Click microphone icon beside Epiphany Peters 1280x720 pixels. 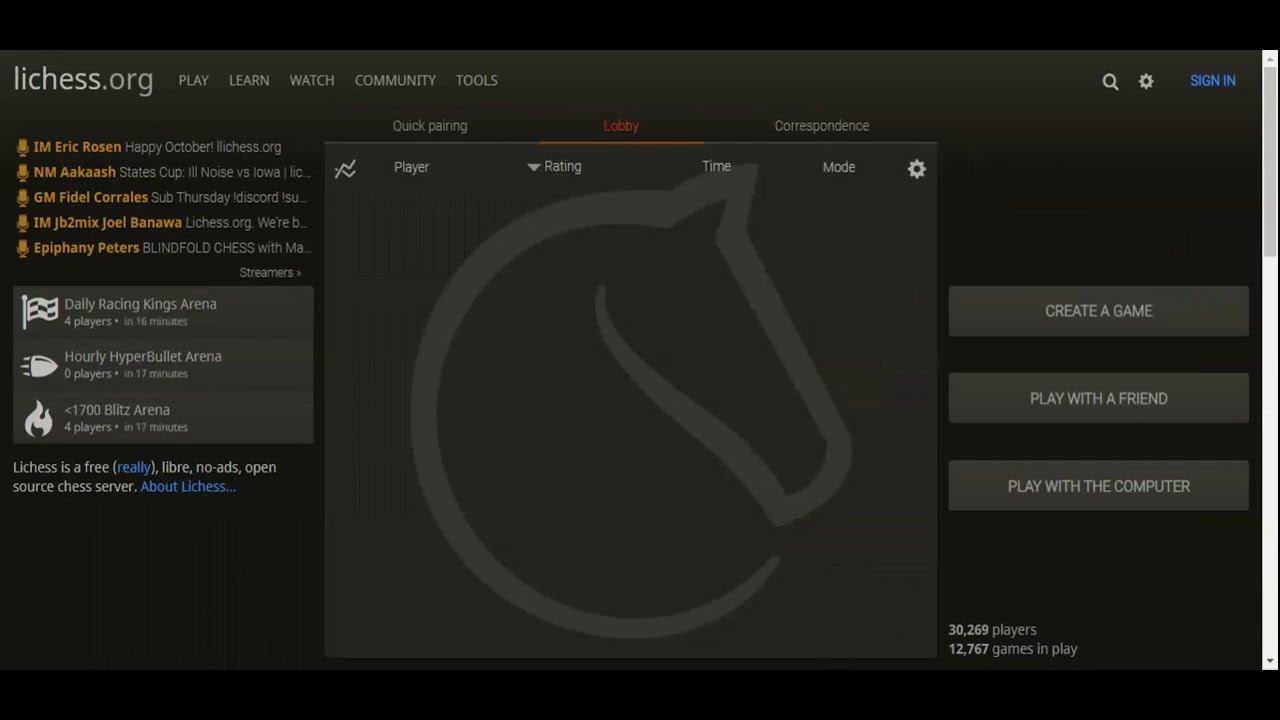(23, 248)
